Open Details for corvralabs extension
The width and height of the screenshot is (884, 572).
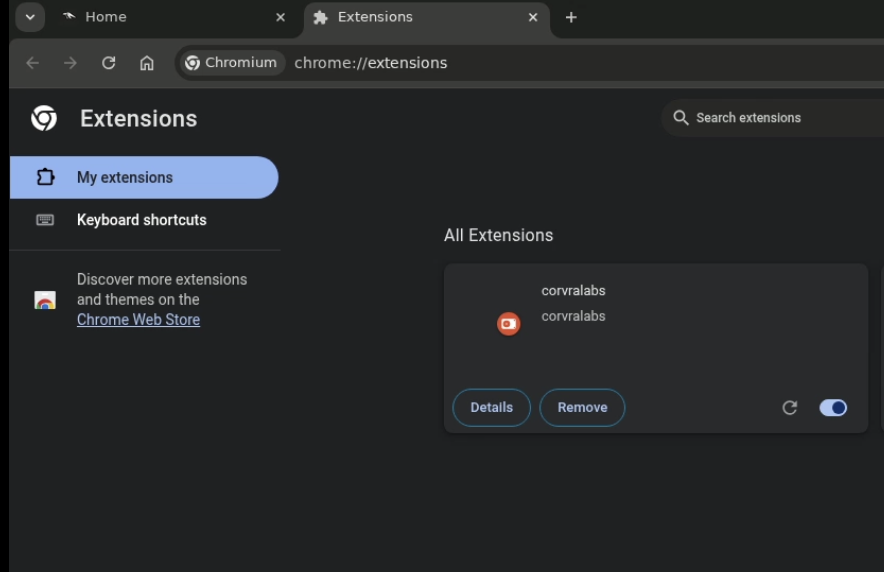[492, 407]
